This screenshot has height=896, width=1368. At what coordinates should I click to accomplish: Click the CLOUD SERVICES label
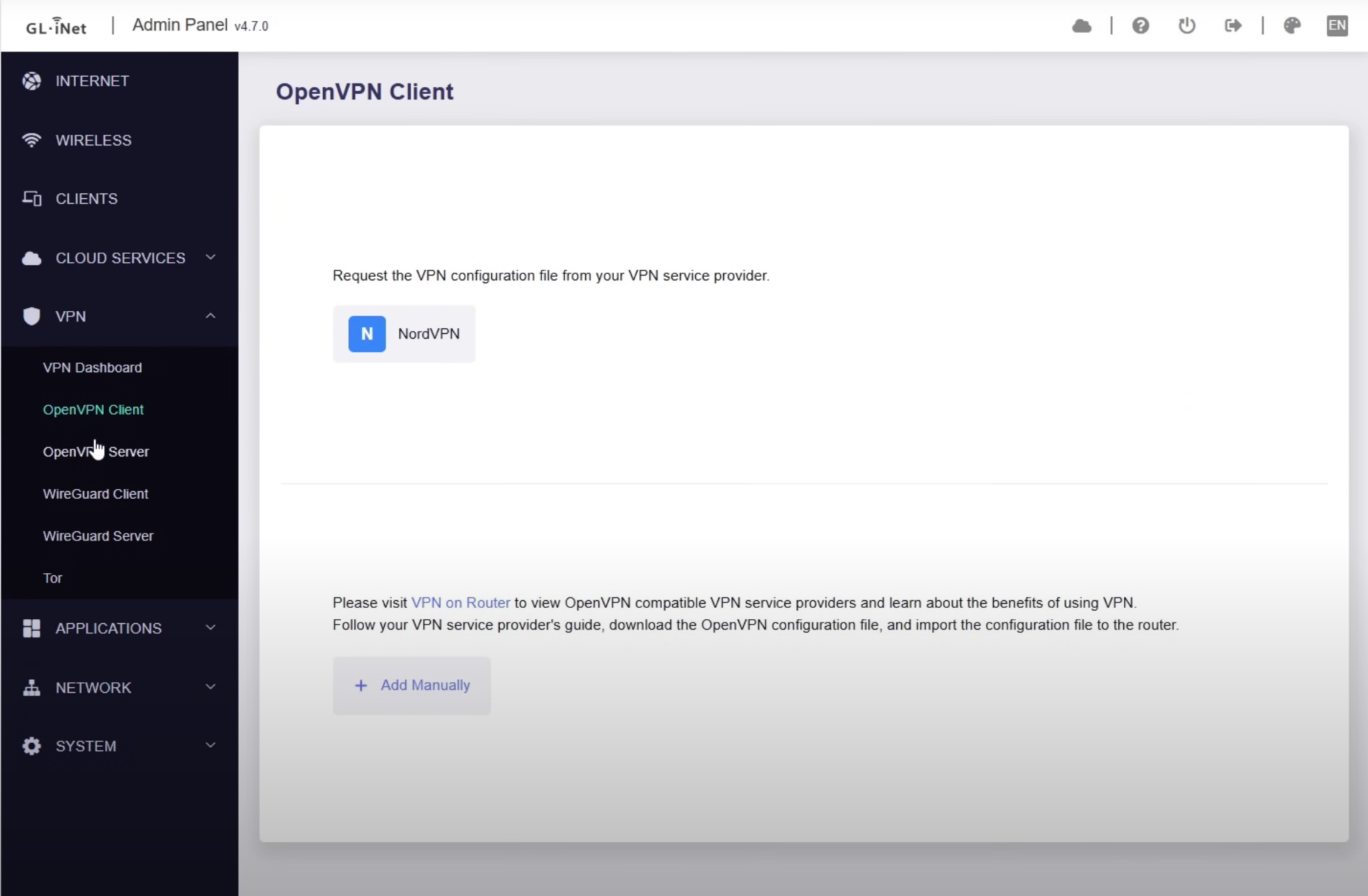coord(121,258)
